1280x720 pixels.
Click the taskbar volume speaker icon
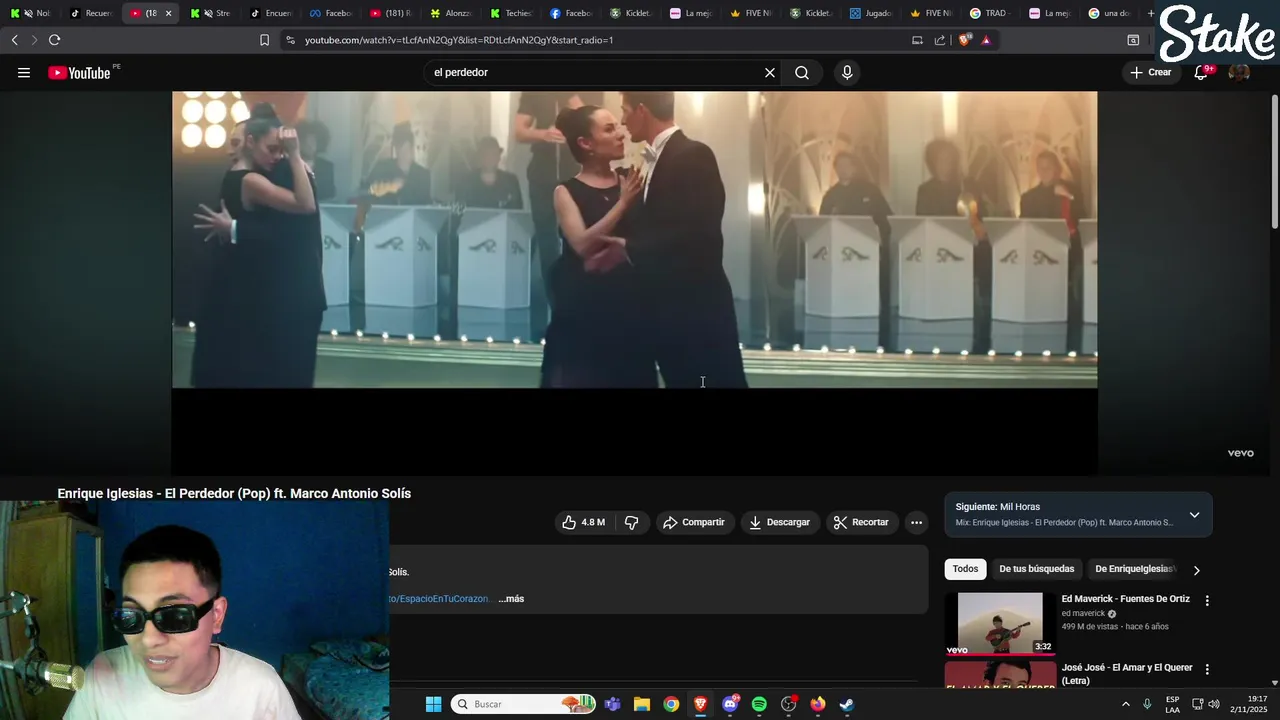pyautogui.click(x=1214, y=704)
